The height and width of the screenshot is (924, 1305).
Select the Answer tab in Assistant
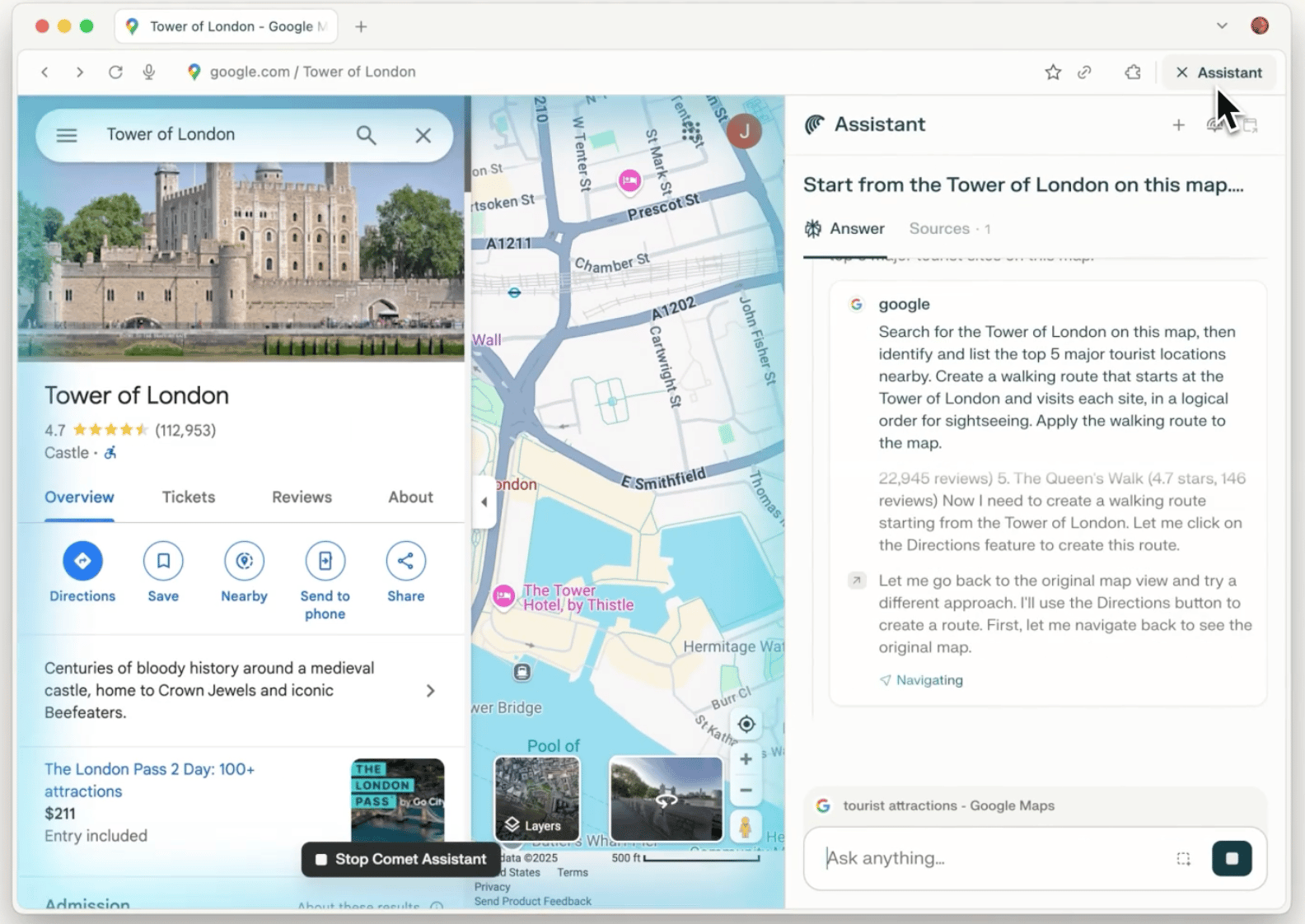844,229
